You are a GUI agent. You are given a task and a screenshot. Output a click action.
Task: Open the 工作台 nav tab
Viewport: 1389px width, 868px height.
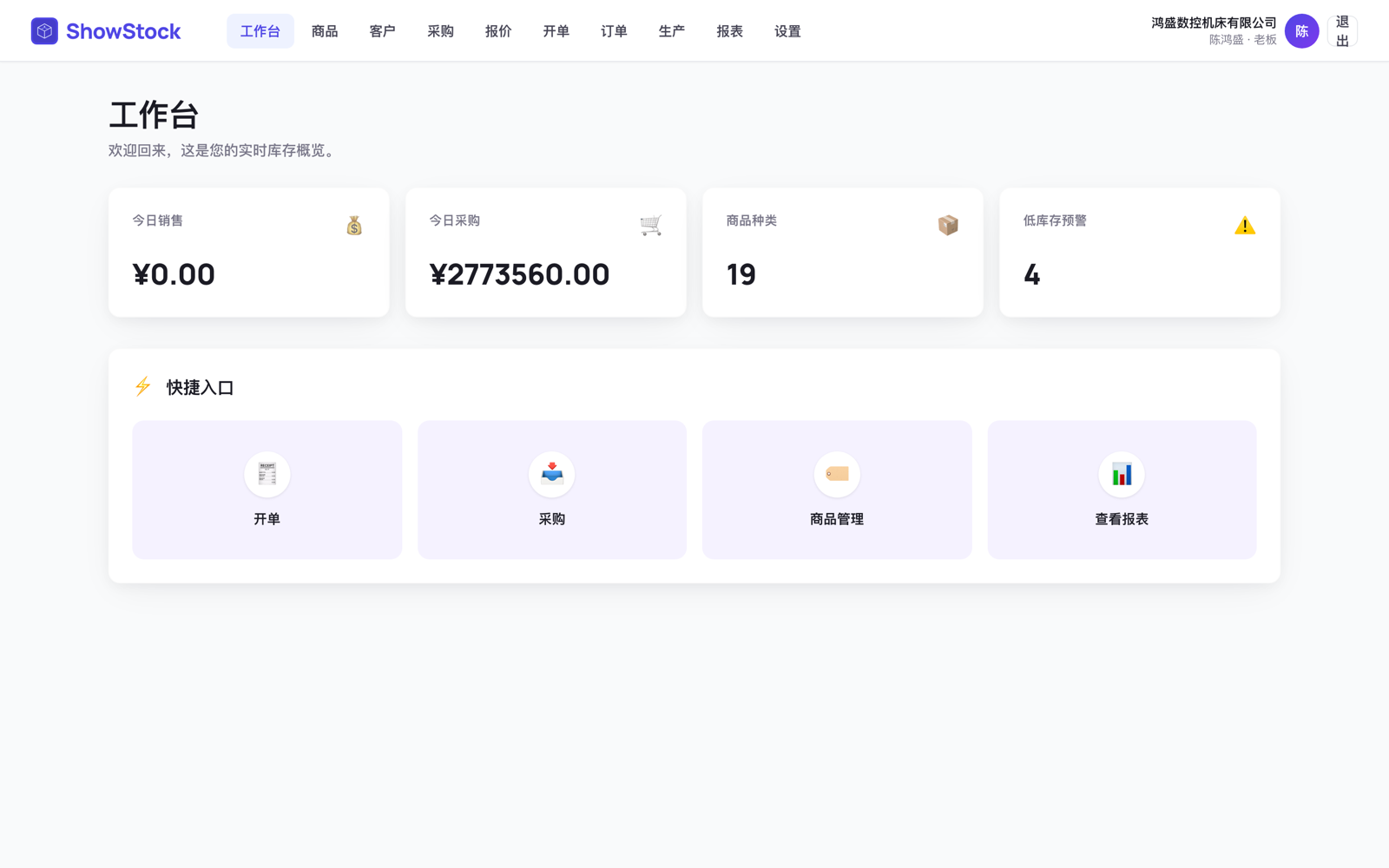260,31
